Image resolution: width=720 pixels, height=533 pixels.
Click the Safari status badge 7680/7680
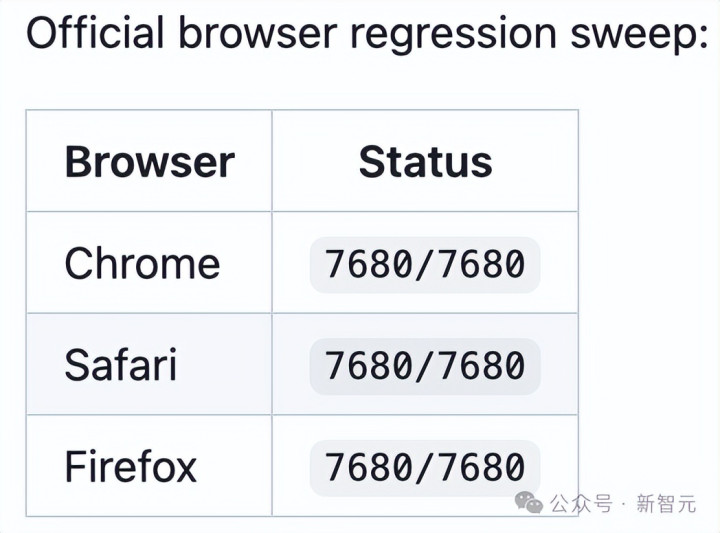tap(425, 365)
